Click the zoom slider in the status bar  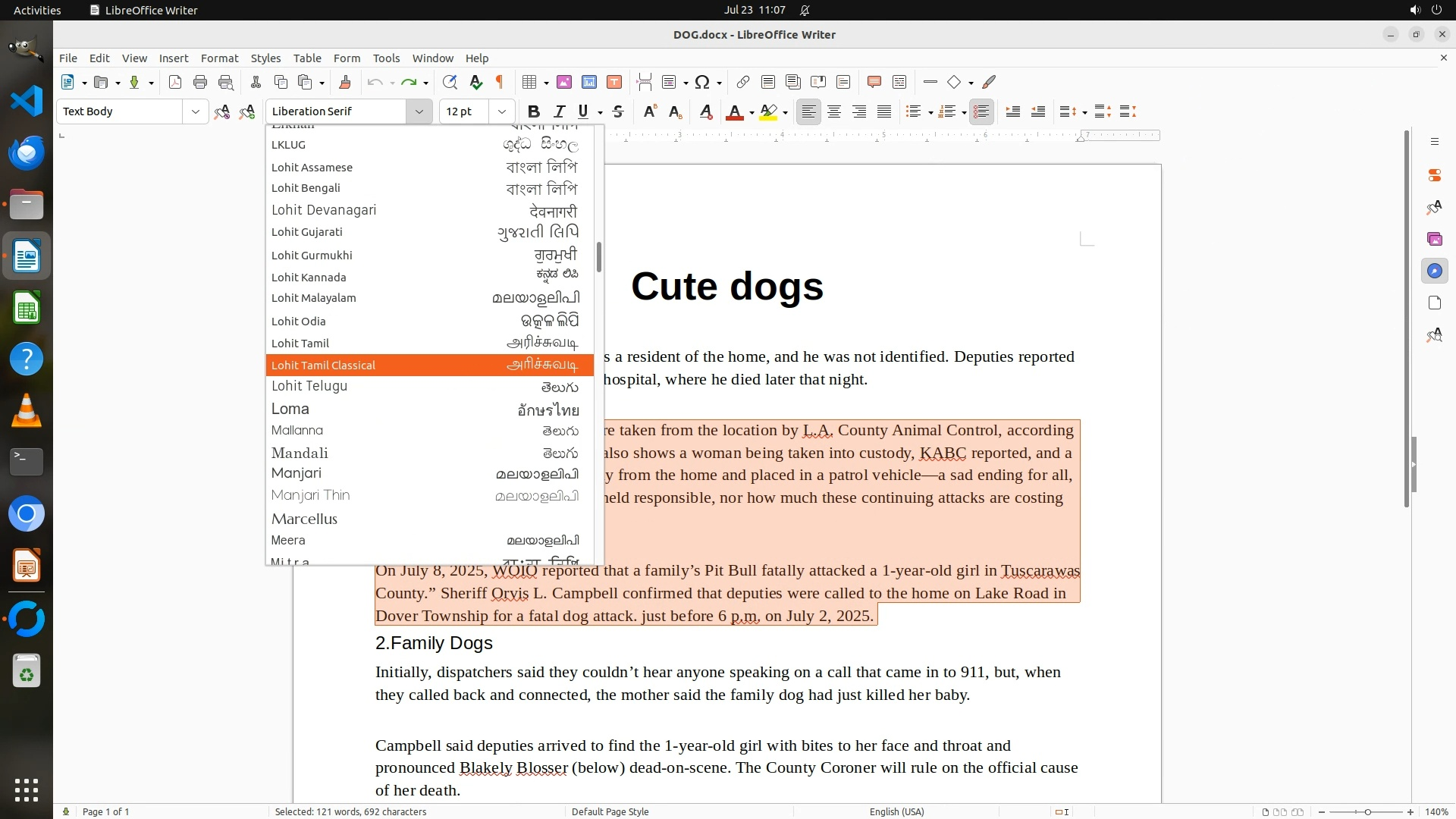pyautogui.click(x=1367, y=812)
